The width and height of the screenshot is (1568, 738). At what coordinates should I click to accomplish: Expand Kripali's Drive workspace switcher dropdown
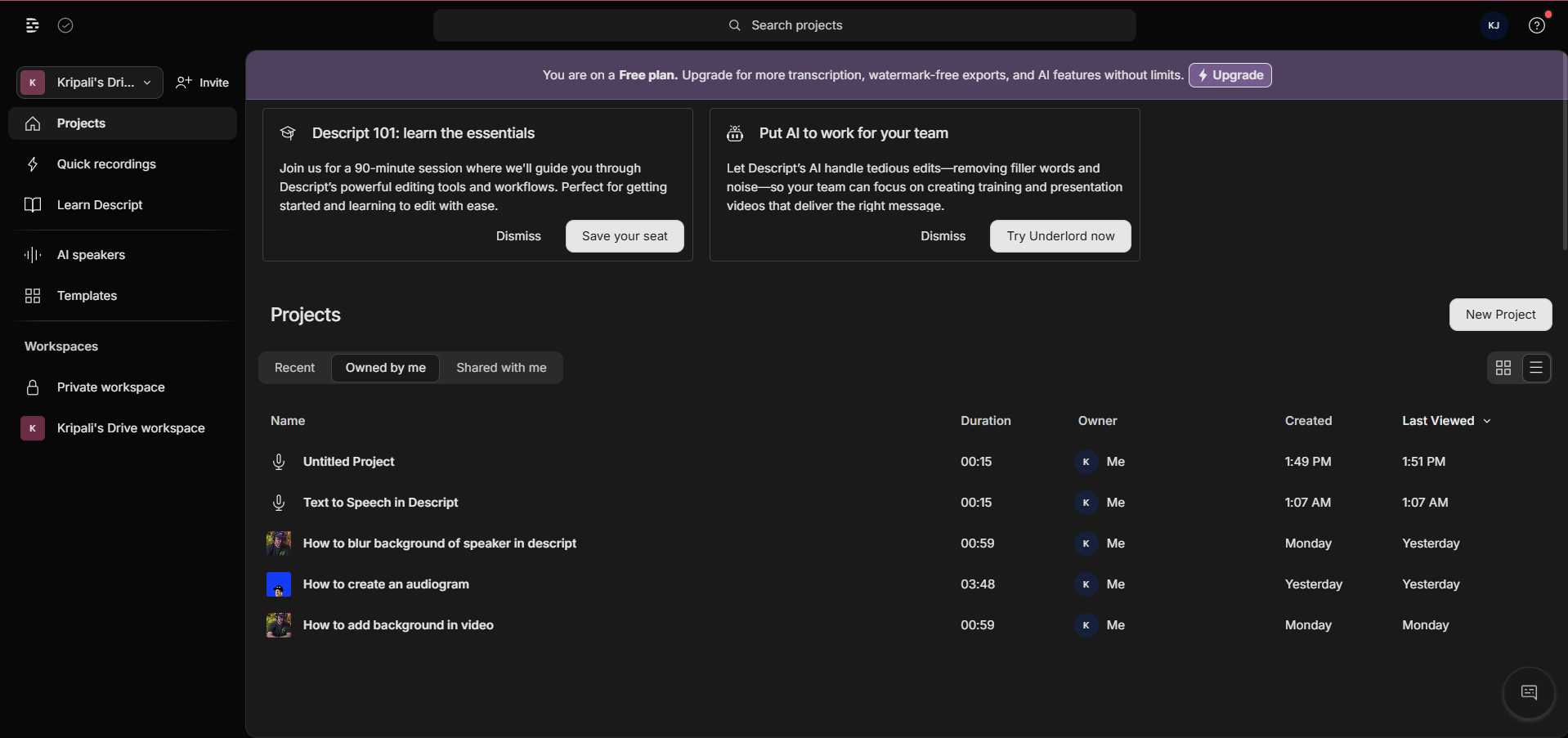(90, 83)
